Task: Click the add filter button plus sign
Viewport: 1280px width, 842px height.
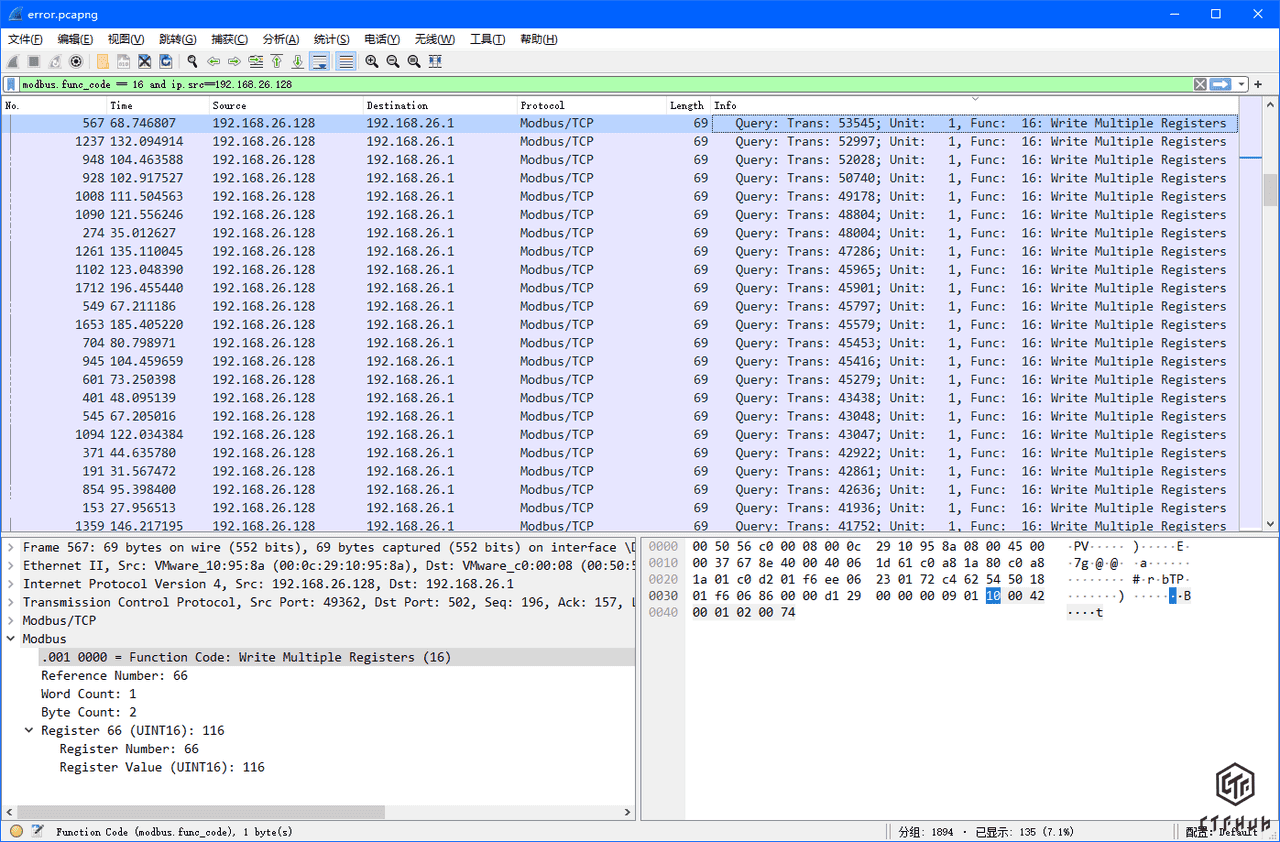Action: coord(1259,85)
